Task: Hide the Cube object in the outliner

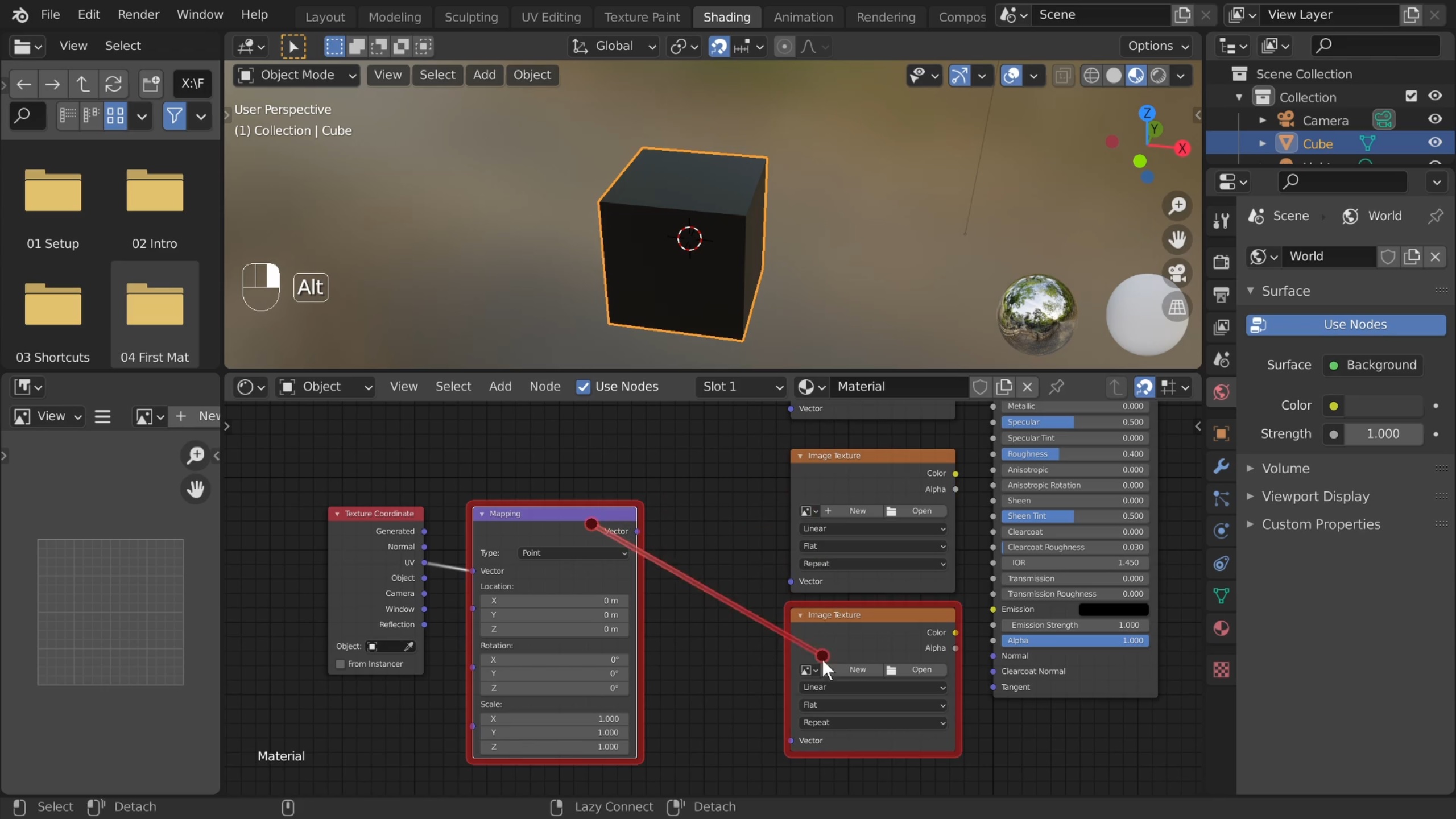Action: coord(1436,143)
